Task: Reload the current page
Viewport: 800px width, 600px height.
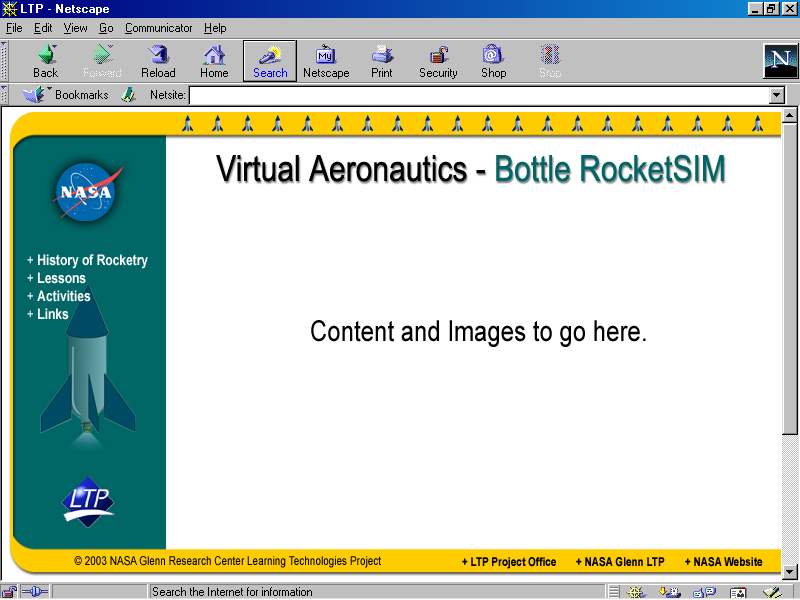Action: pos(158,61)
